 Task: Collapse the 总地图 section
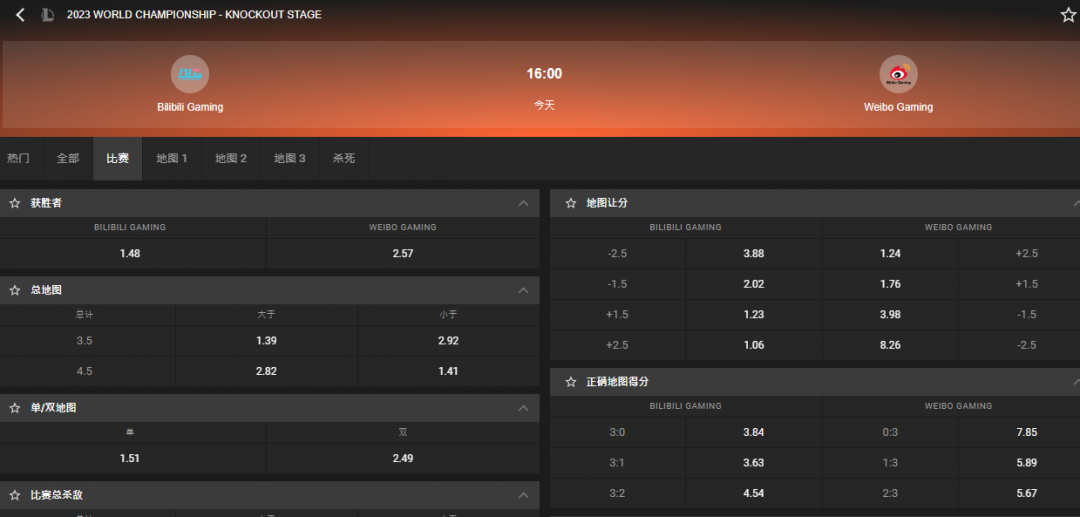(x=523, y=291)
